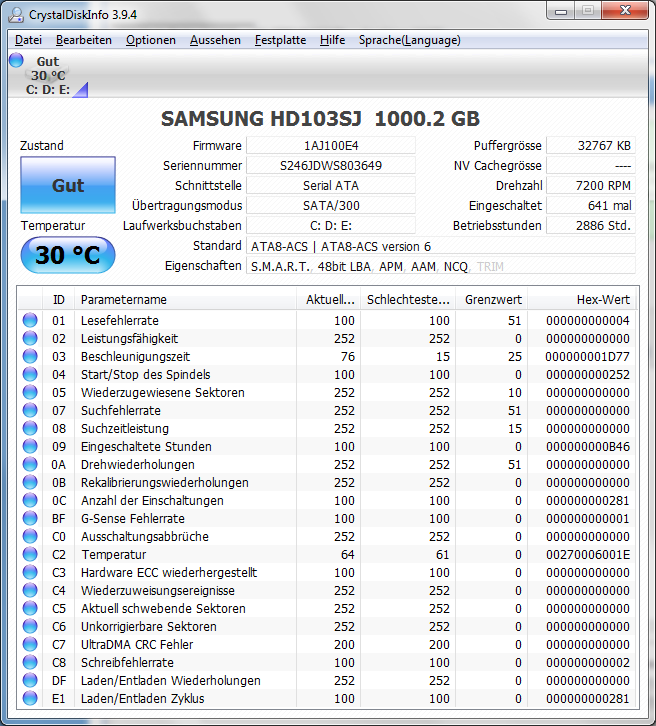Click the status orb for Unkorrigierbare Sektoren
Viewport: 656px width, 726px height.
point(30,626)
